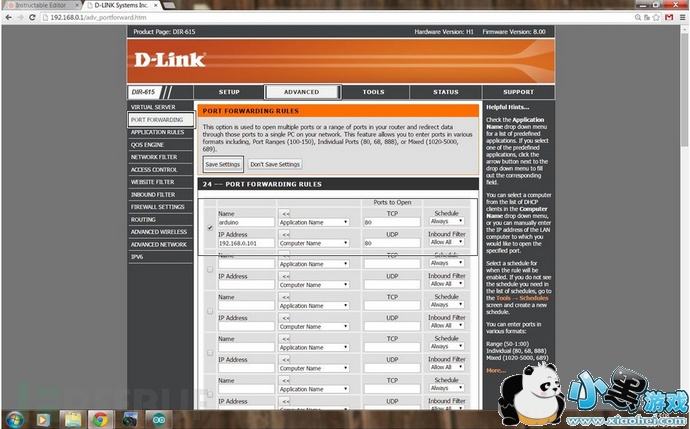Click the browser address bar URL

click(98, 18)
